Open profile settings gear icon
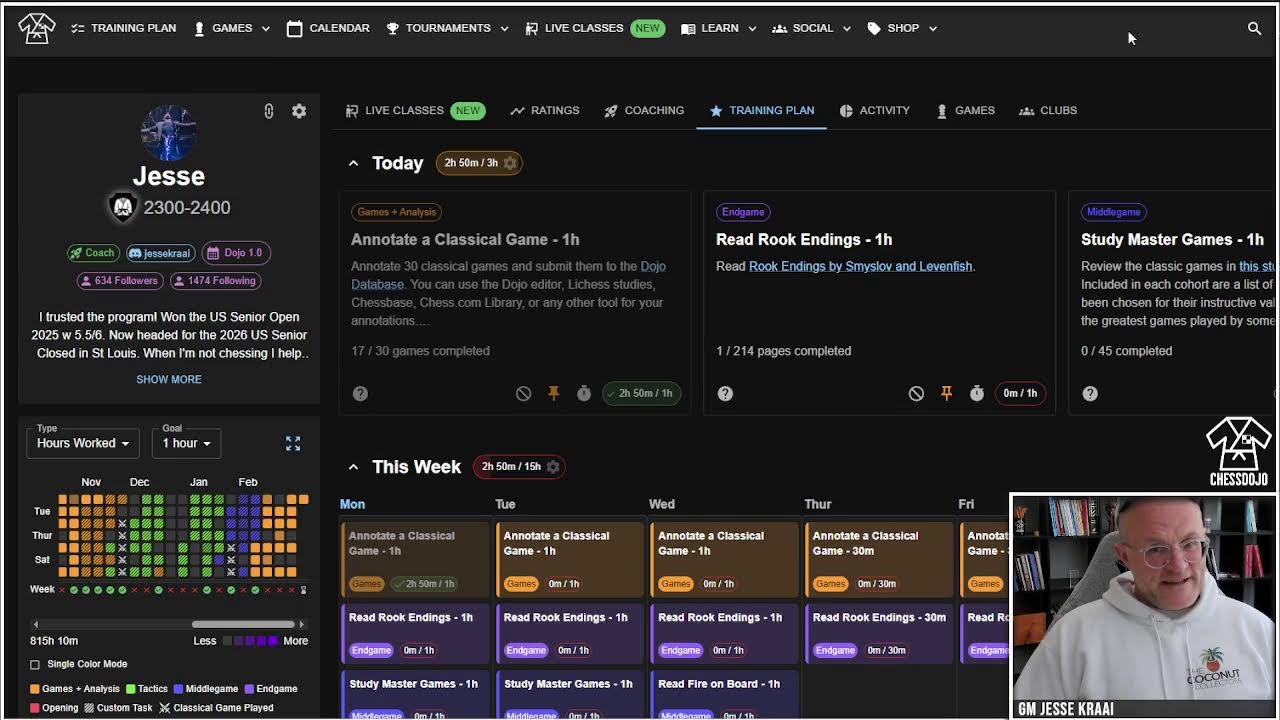This screenshot has height=720, width=1280. 299,111
